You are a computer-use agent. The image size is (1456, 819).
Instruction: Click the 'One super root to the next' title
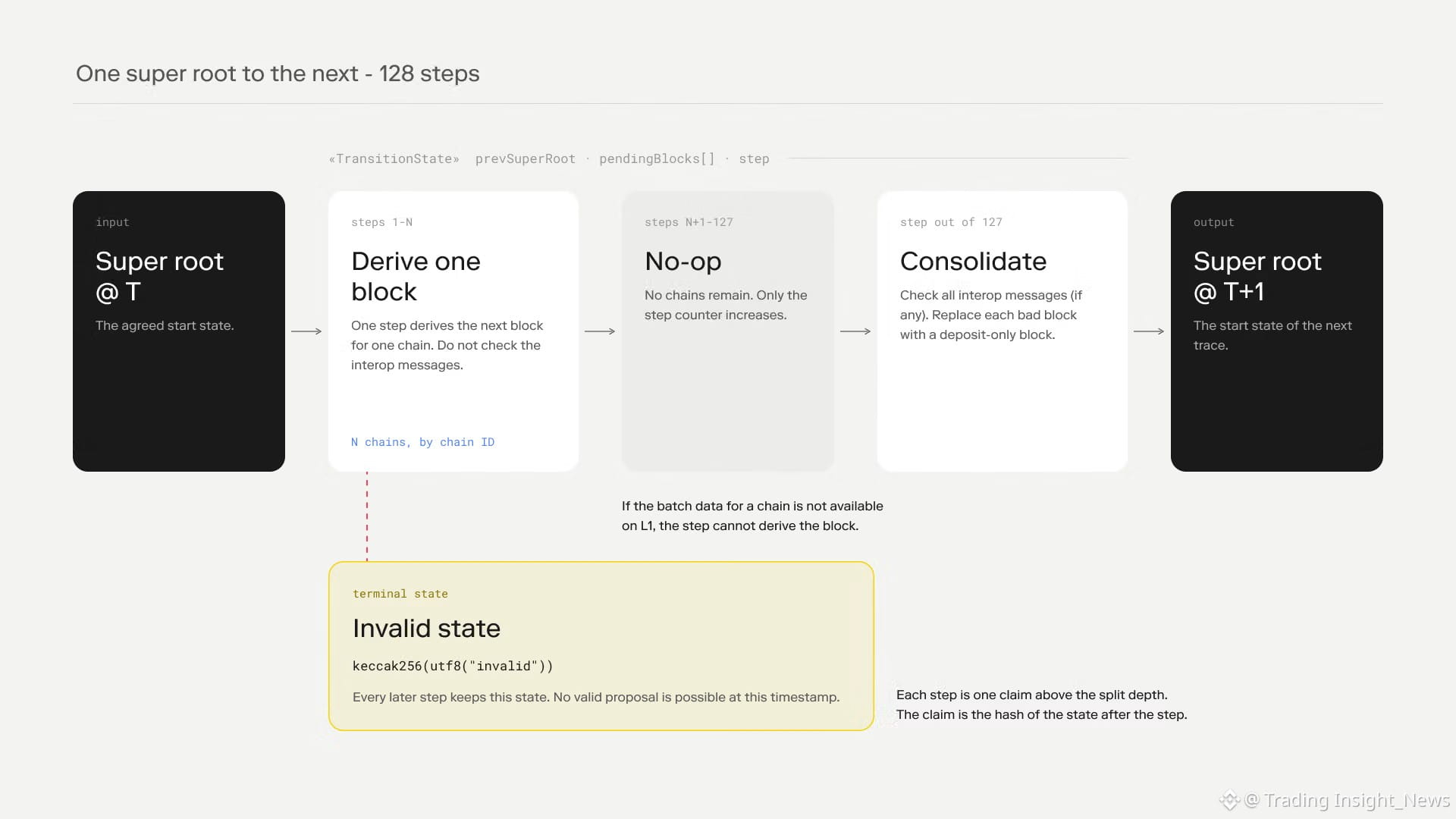point(217,74)
